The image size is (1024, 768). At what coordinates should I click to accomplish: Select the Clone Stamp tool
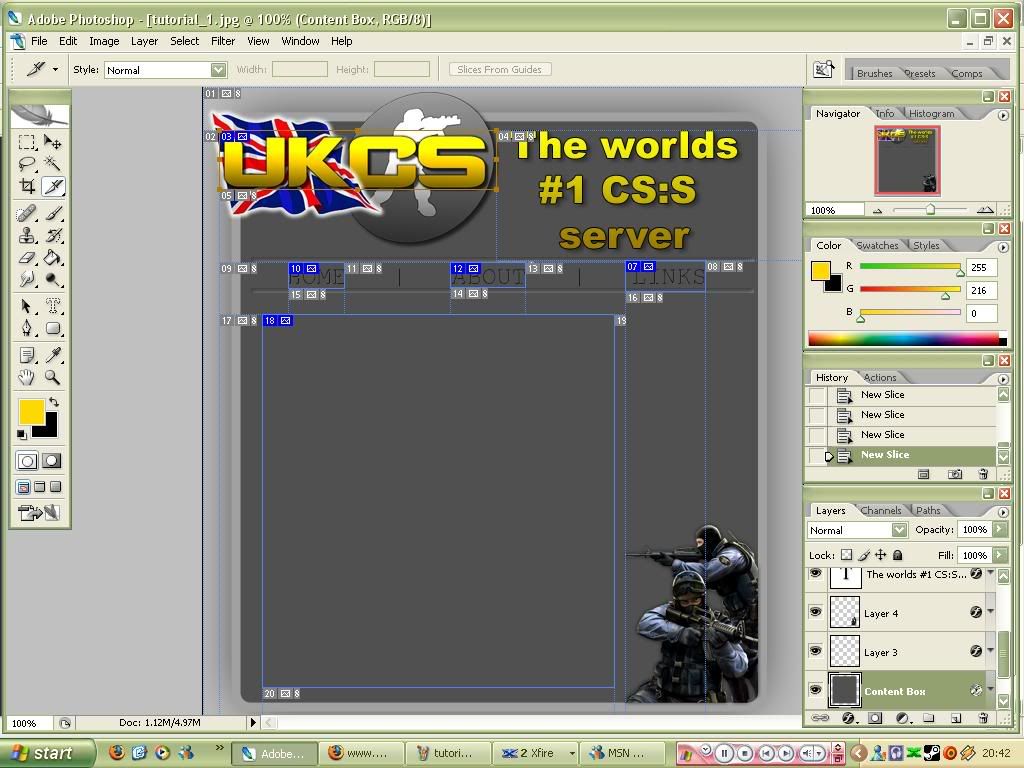(27, 236)
